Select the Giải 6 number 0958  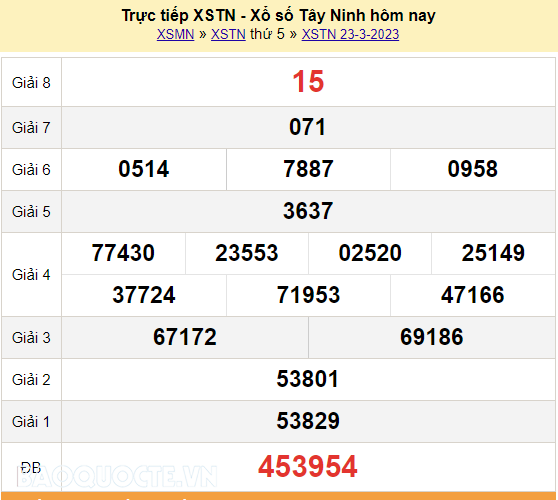point(473,169)
